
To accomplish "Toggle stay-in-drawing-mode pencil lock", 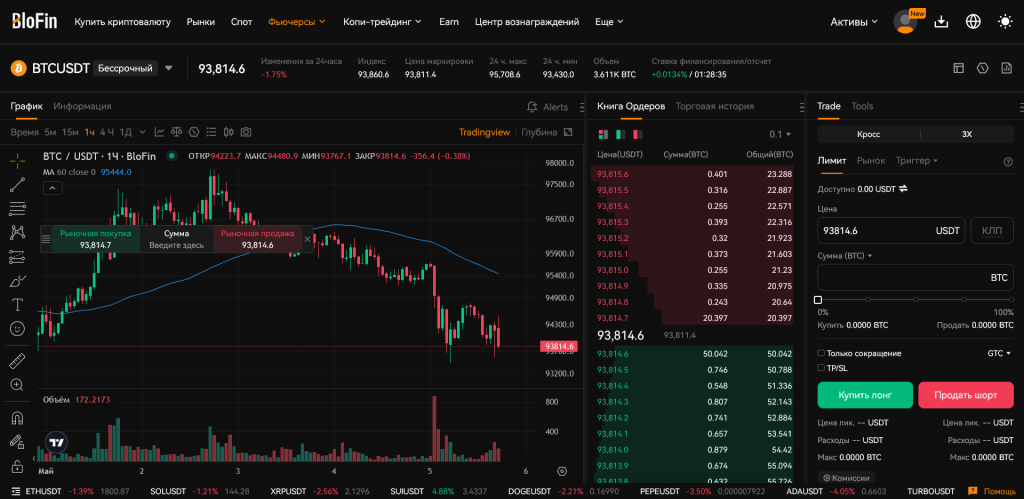I will pyautogui.click(x=18, y=442).
